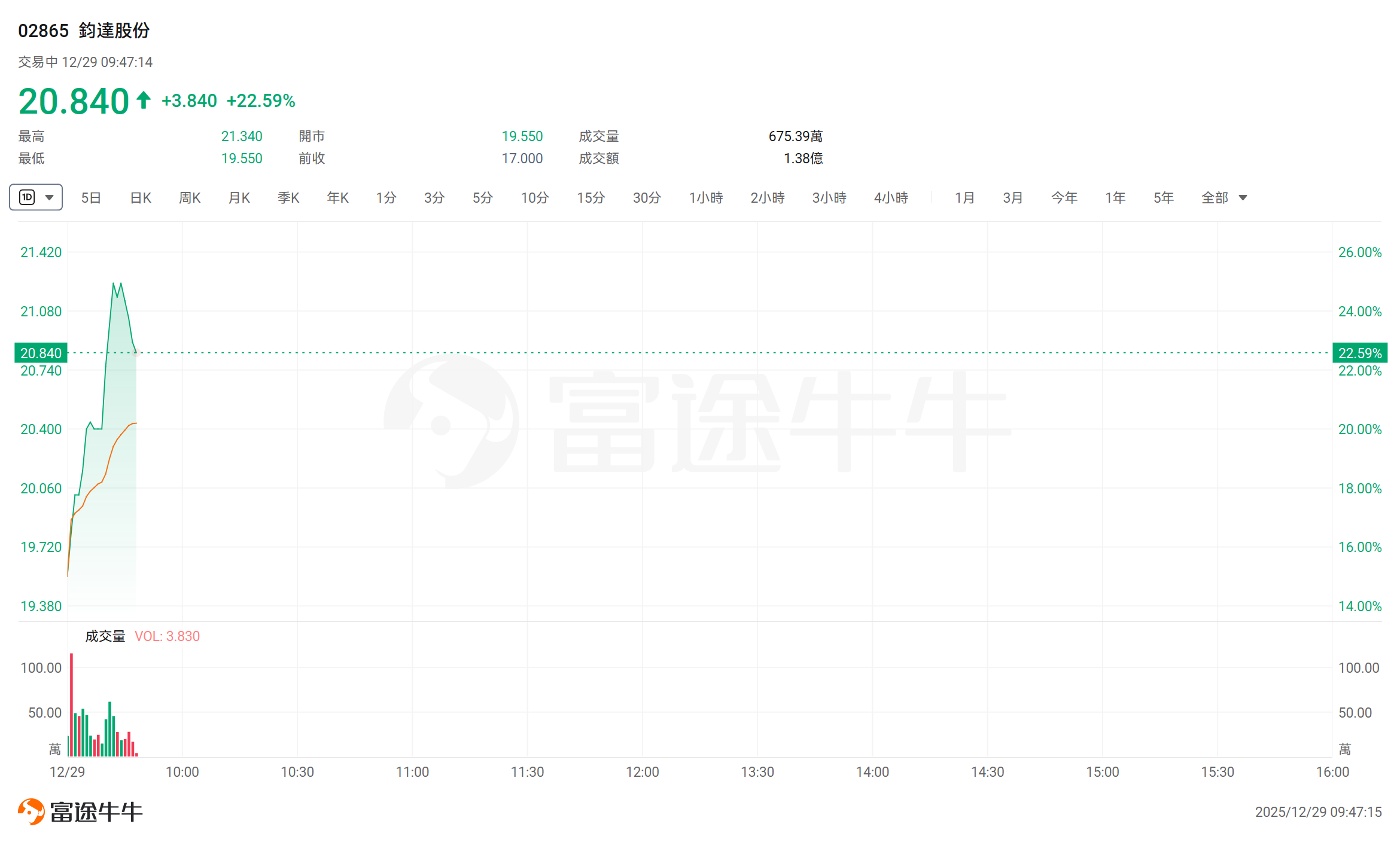Expand the 1D period dropdown arrow

click(x=50, y=197)
